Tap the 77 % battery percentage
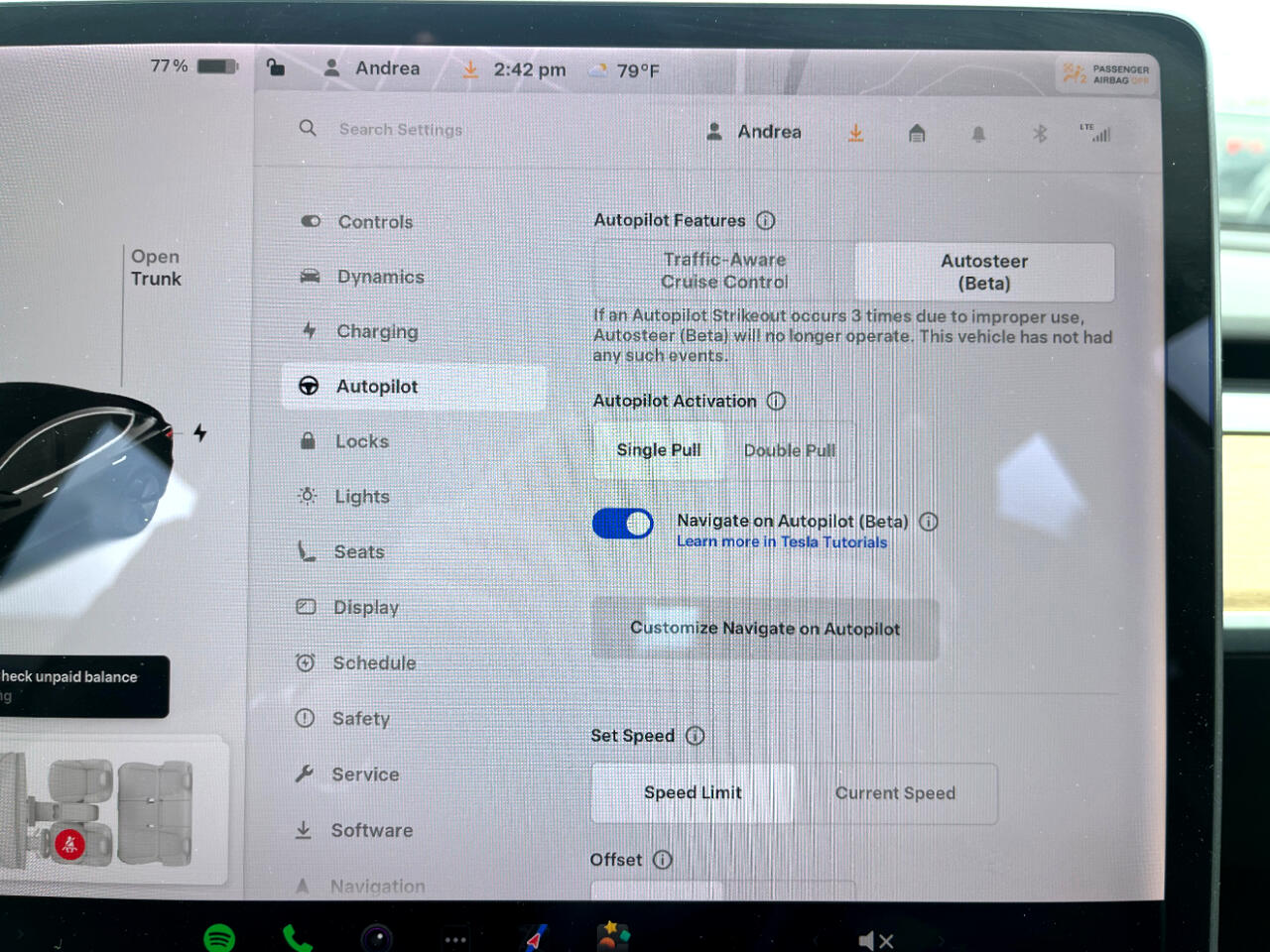This screenshot has height=952, width=1270. (169, 65)
